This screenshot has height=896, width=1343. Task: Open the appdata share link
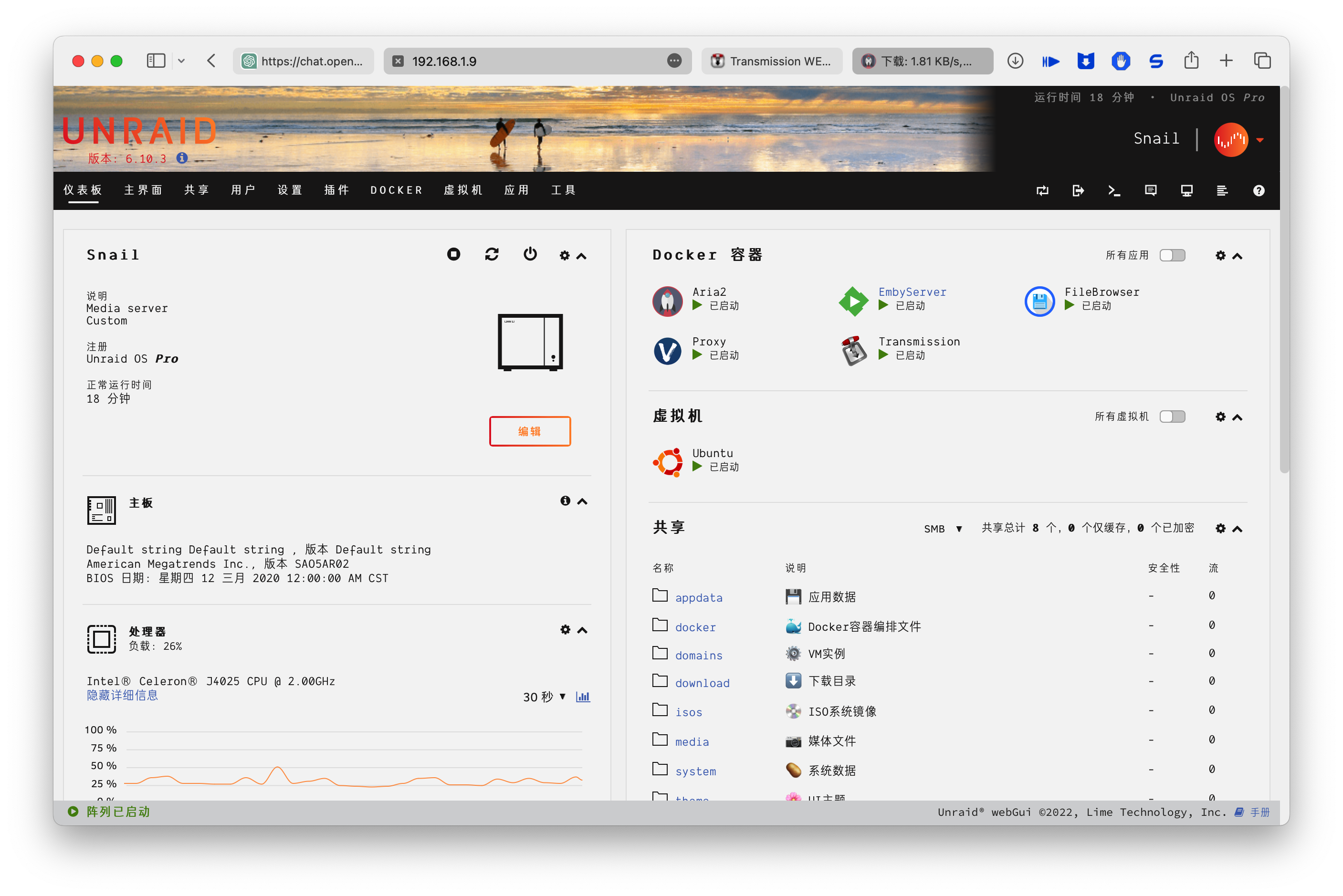pos(698,598)
